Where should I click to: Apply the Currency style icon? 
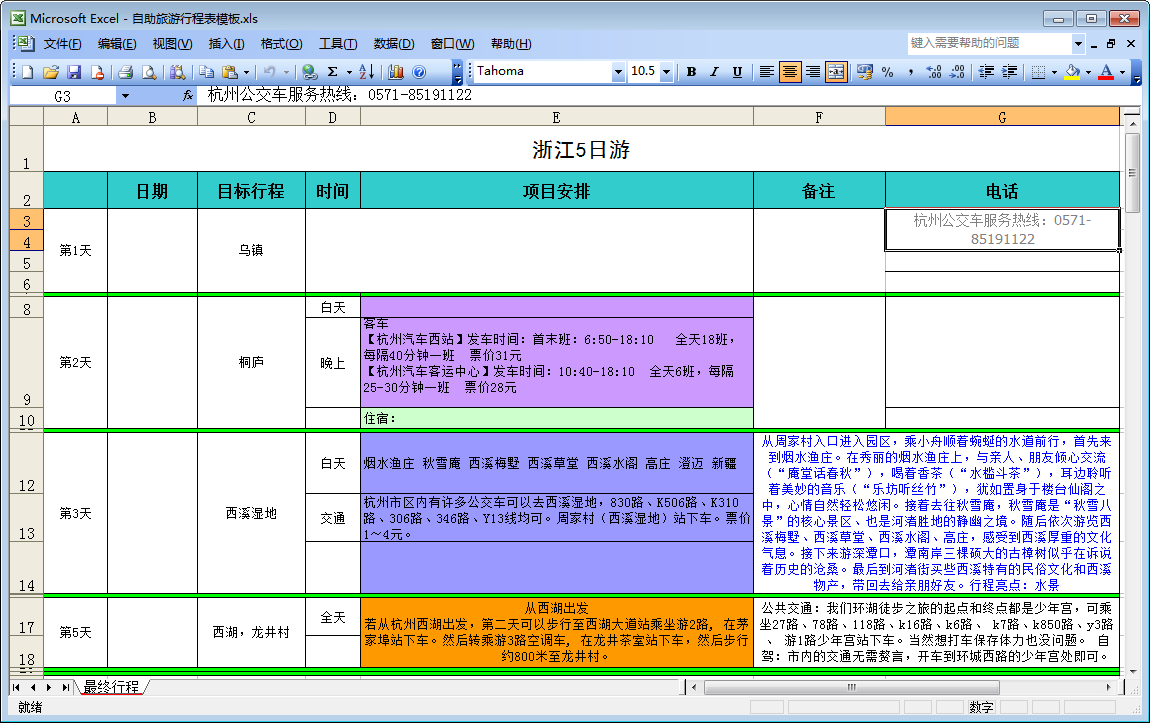pos(865,71)
